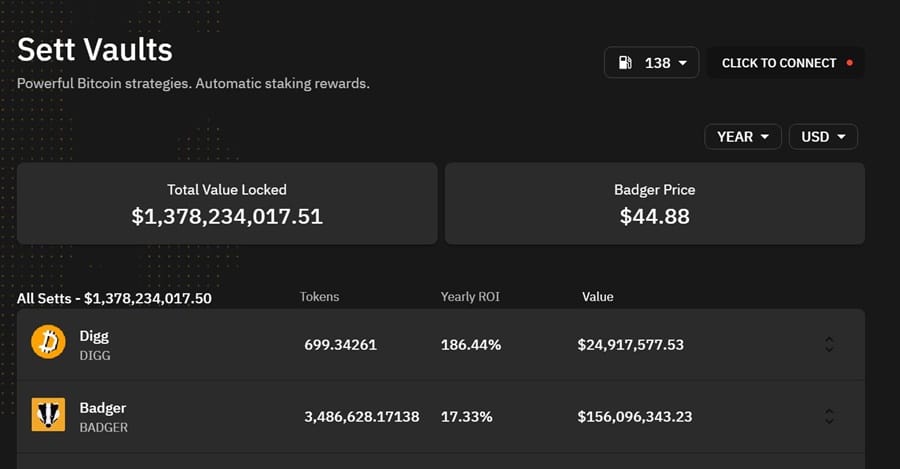The height and width of the screenshot is (469, 900).
Task: Click the Digg vault name label
Action: point(95,337)
